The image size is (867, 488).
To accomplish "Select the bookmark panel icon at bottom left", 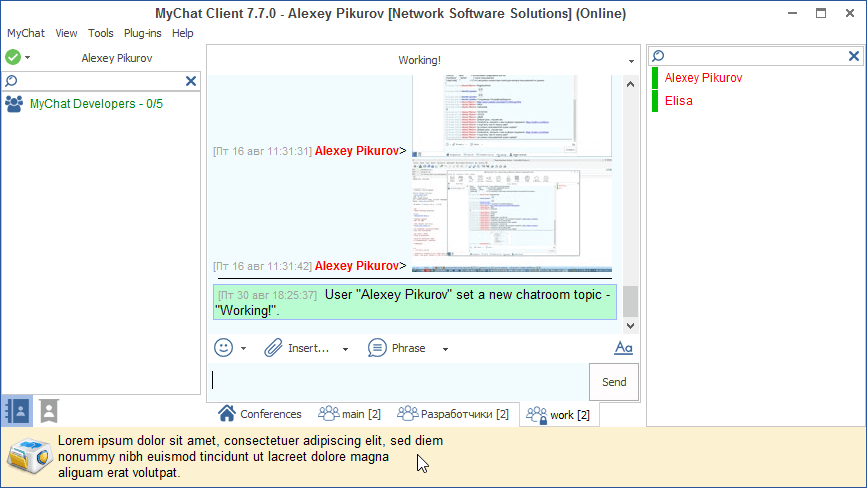I will (x=48, y=410).
